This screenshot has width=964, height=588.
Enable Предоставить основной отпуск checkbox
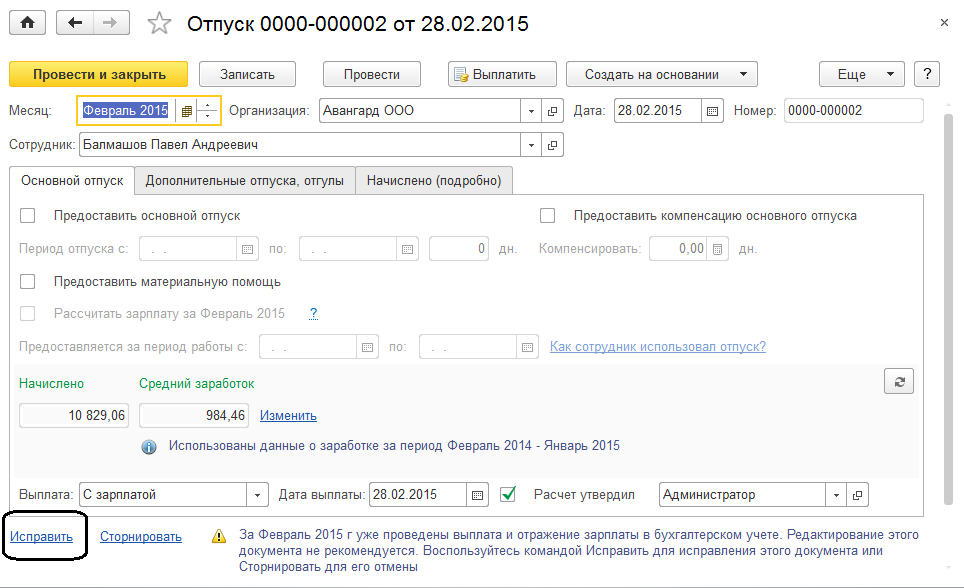tap(28, 215)
